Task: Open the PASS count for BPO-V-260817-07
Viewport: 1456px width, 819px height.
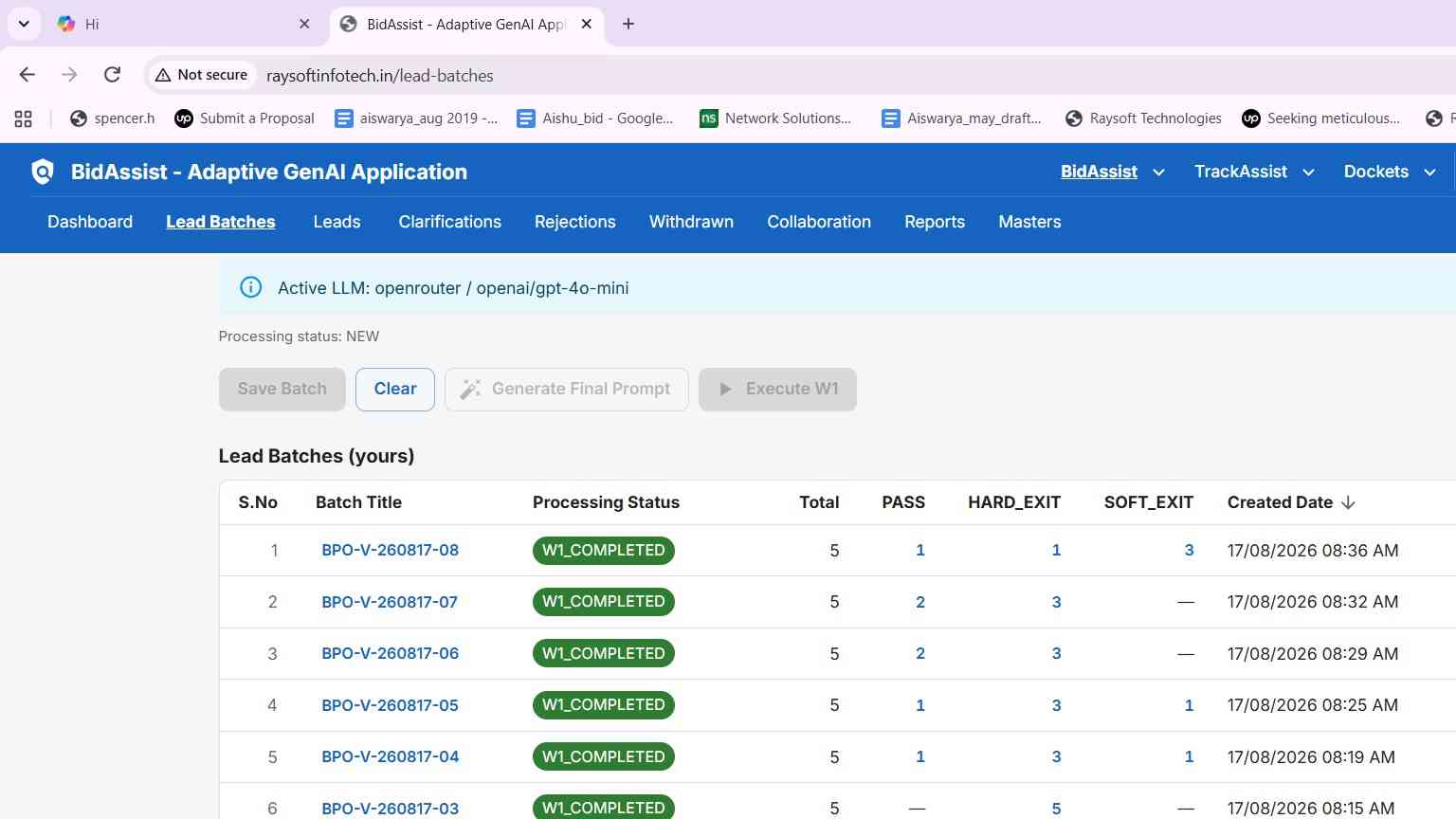Action: pyautogui.click(x=920, y=602)
